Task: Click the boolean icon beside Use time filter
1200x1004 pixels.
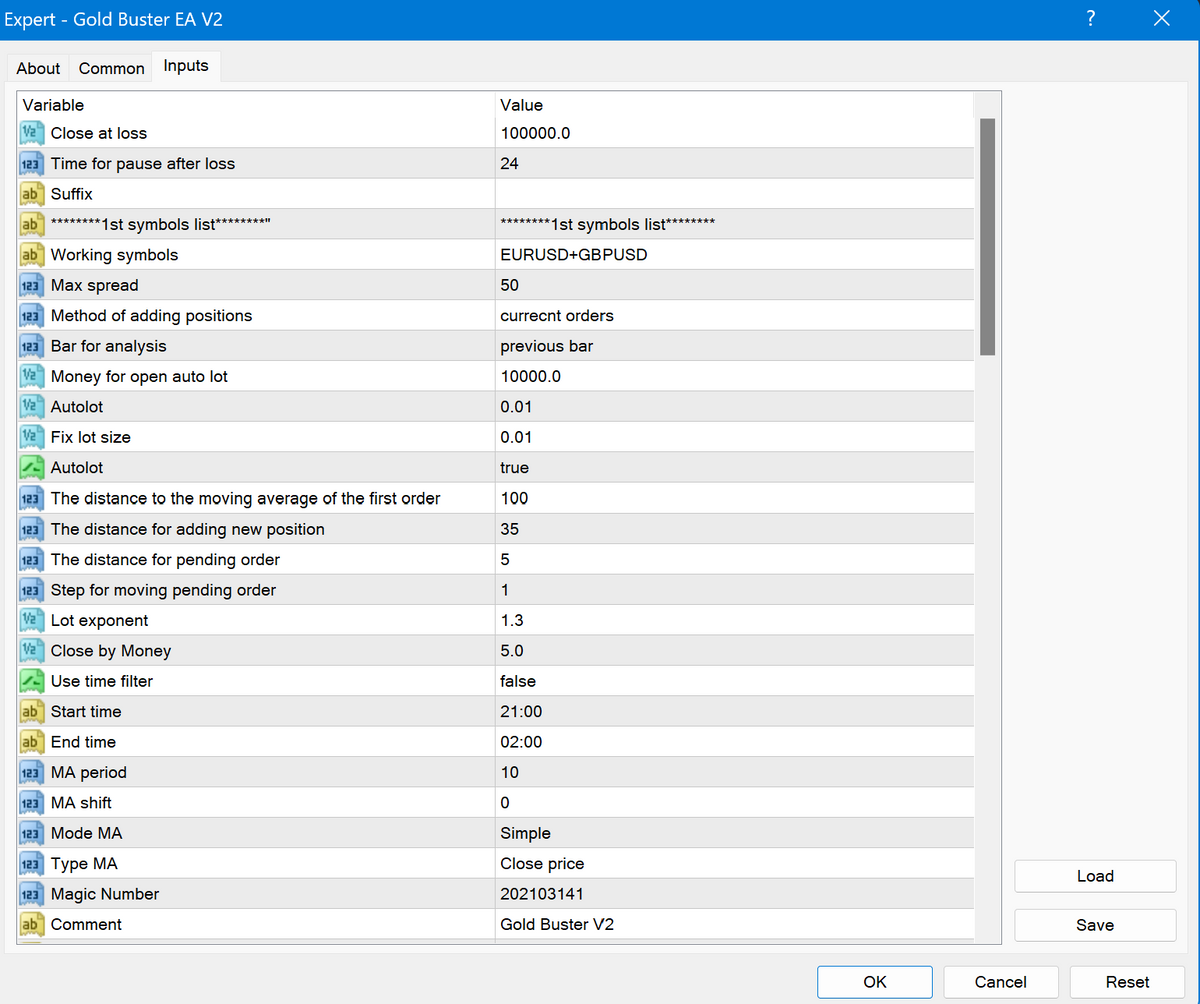Action: (x=31, y=681)
